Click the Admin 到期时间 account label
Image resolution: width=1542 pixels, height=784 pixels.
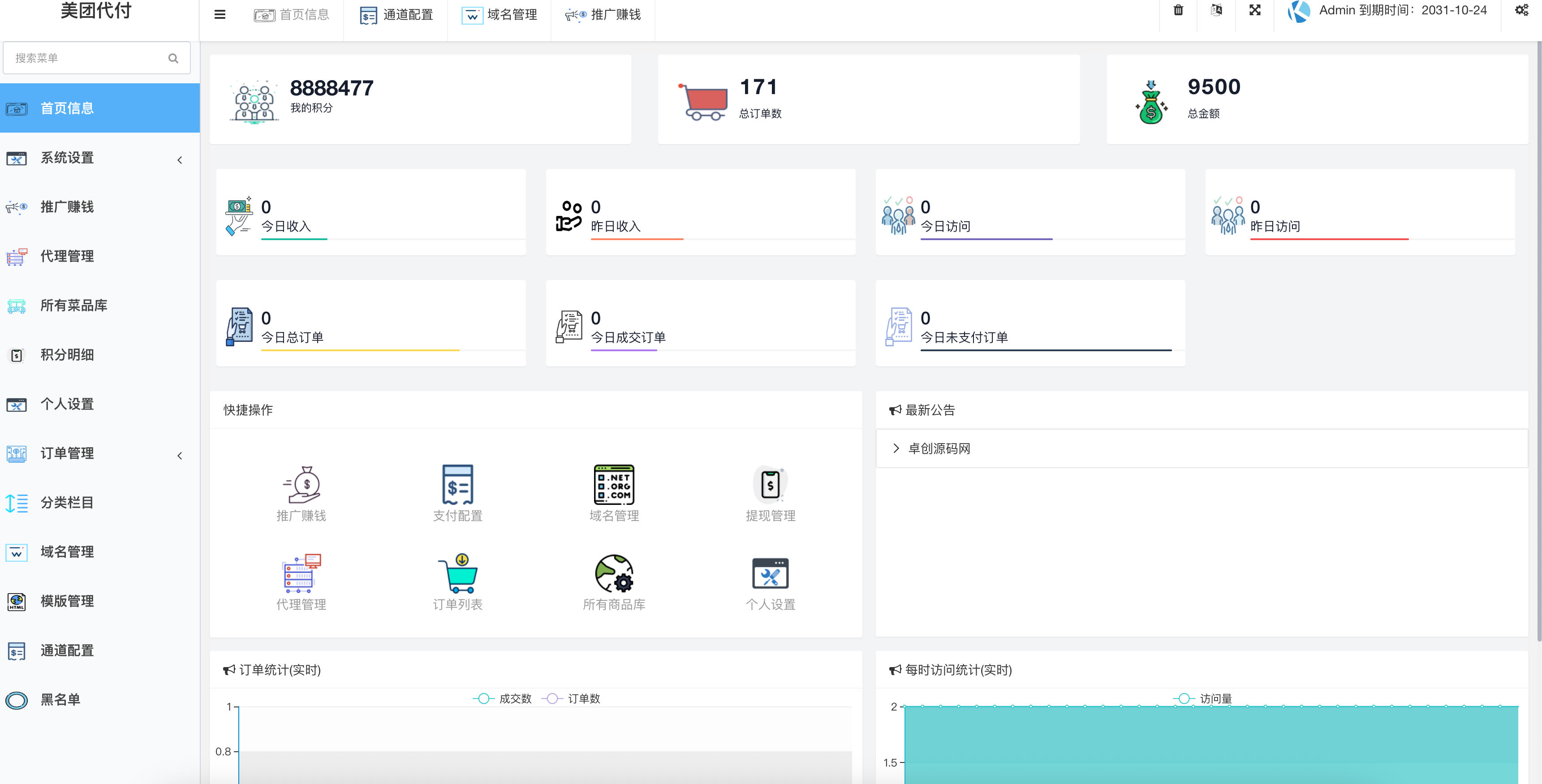(1403, 10)
